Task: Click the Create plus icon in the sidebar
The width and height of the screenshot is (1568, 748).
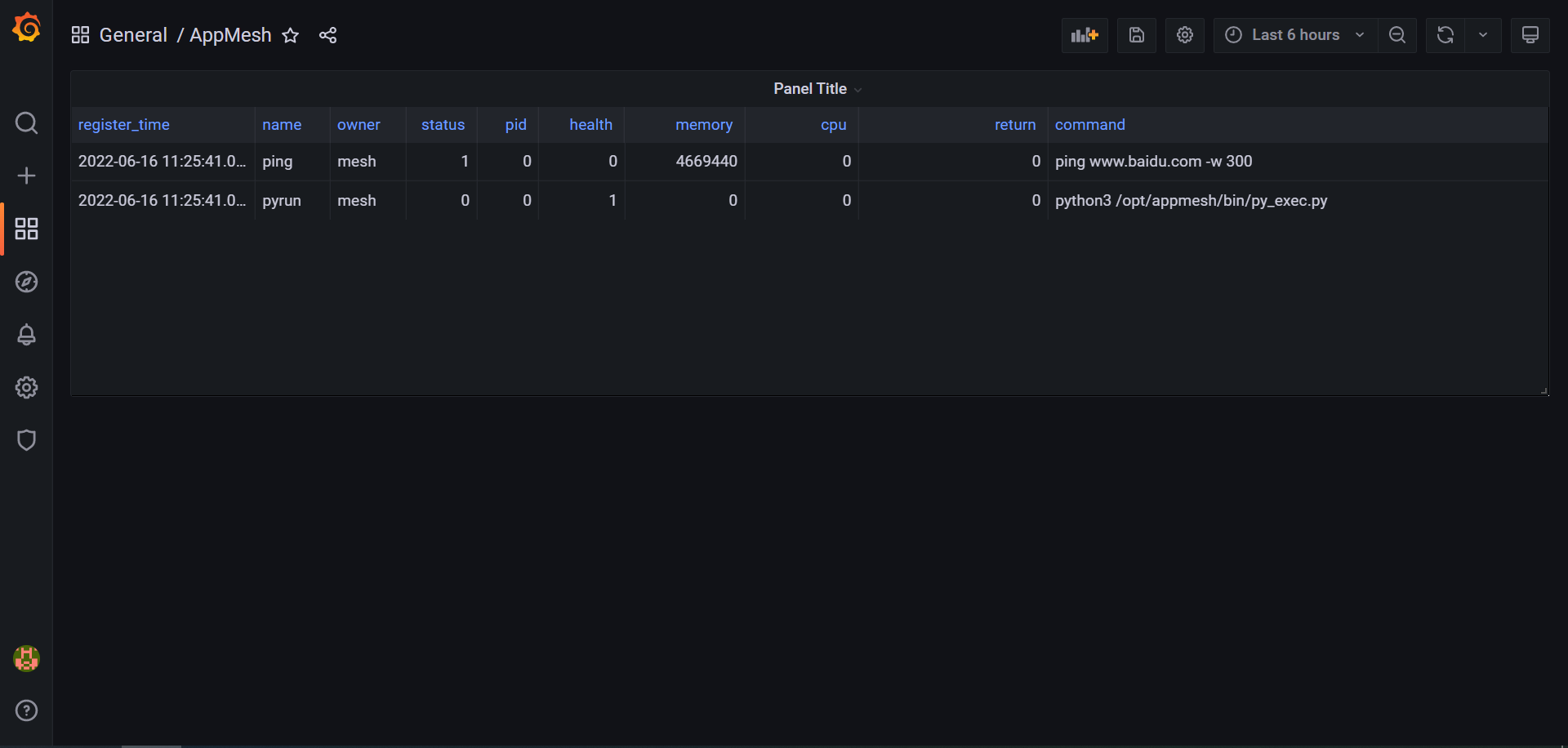Action: pyautogui.click(x=26, y=176)
